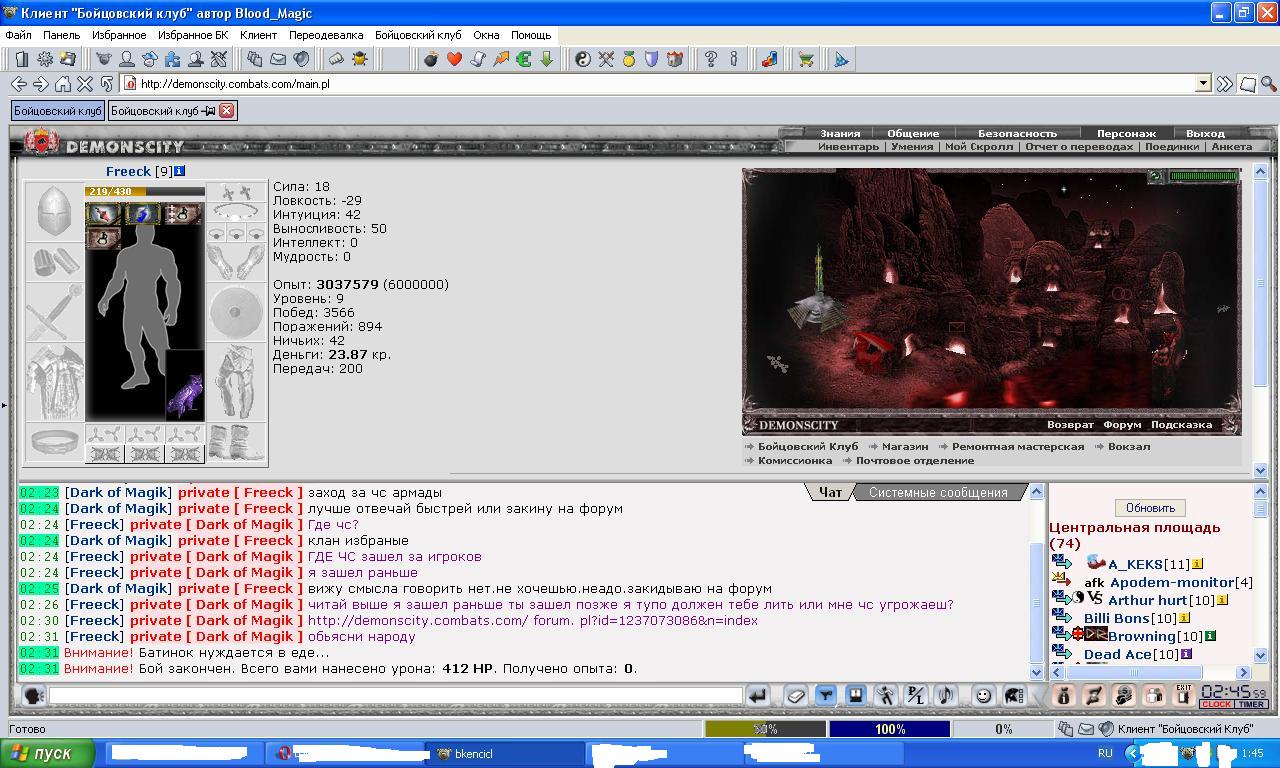Click the chat message input field
This screenshot has width=1280, height=768.
click(x=395, y=695)
